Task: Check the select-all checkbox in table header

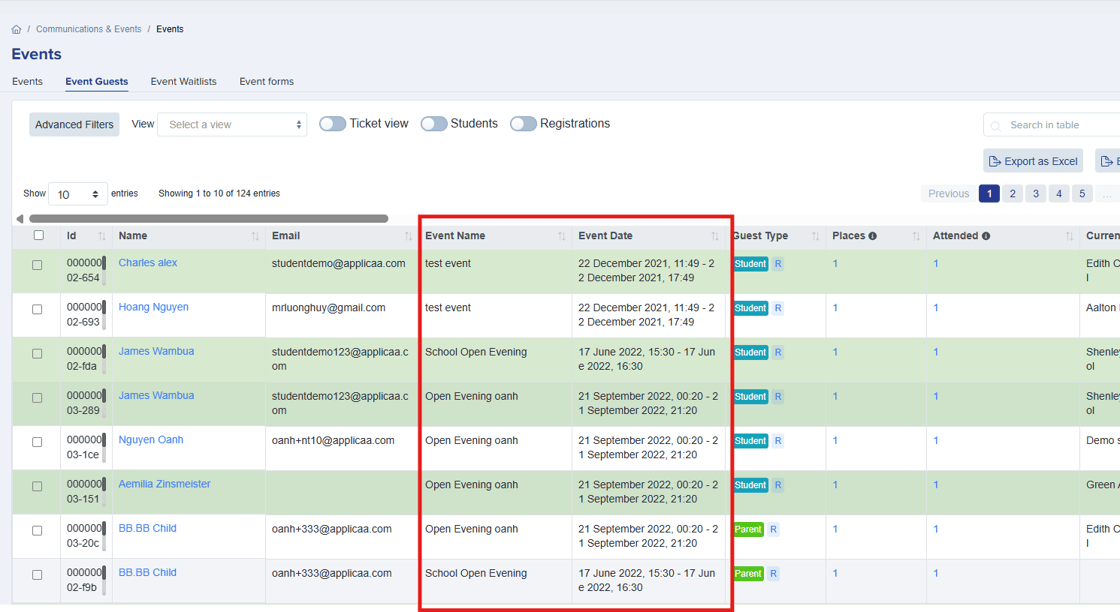Action: point(39,236)
